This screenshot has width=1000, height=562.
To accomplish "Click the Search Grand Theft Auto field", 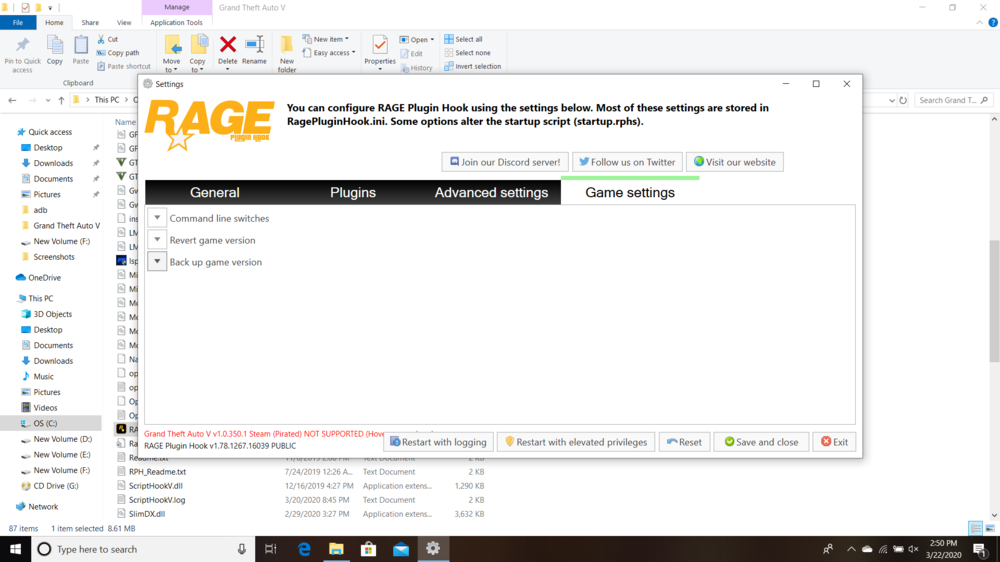I will 953,100.
